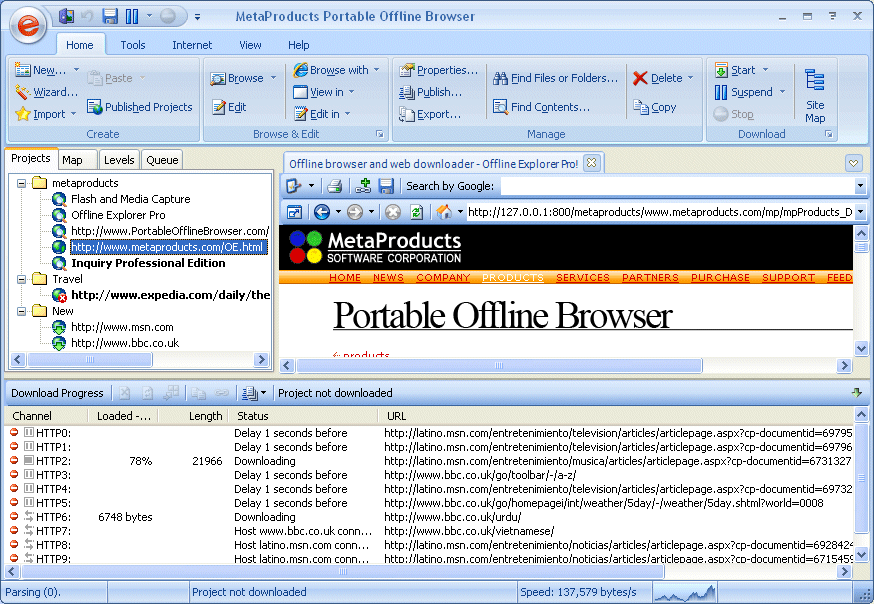Viewport: 874px width, 604px height.
Task: Click the SUPPORT link on the webpage
Action: click(x=788, y=277)
